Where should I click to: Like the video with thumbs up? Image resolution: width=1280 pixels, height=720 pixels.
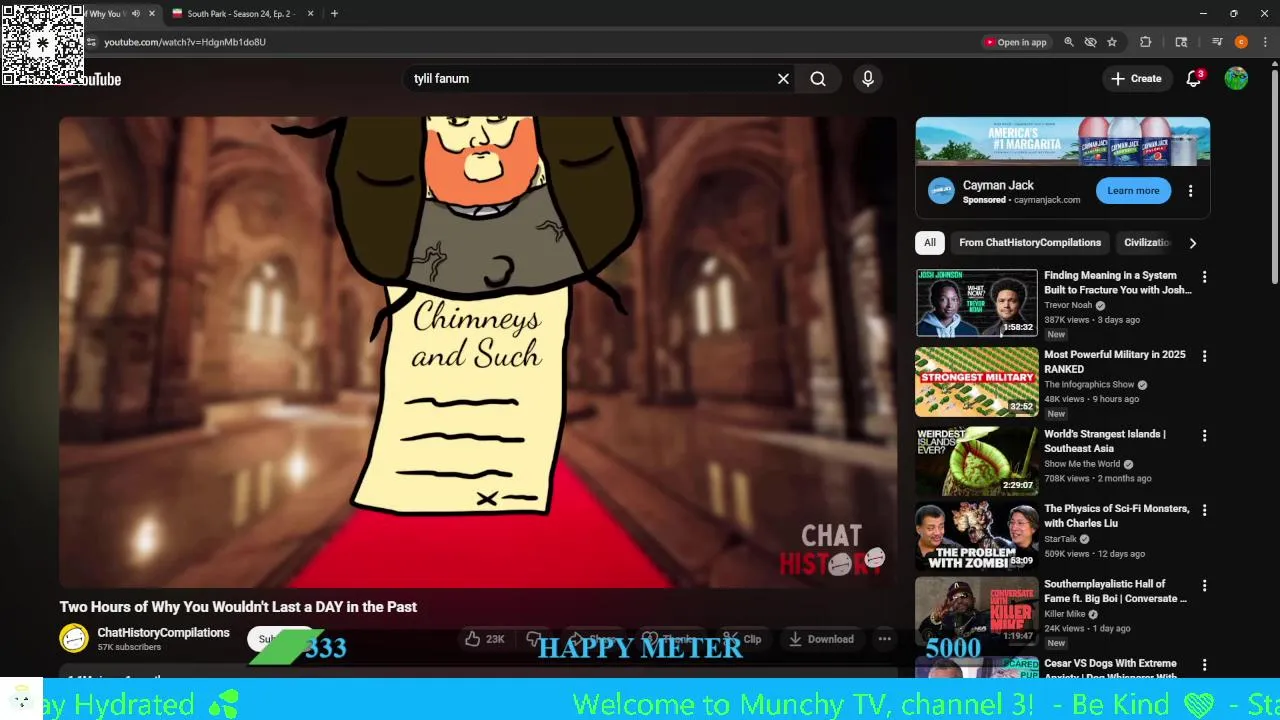point(485,639)
